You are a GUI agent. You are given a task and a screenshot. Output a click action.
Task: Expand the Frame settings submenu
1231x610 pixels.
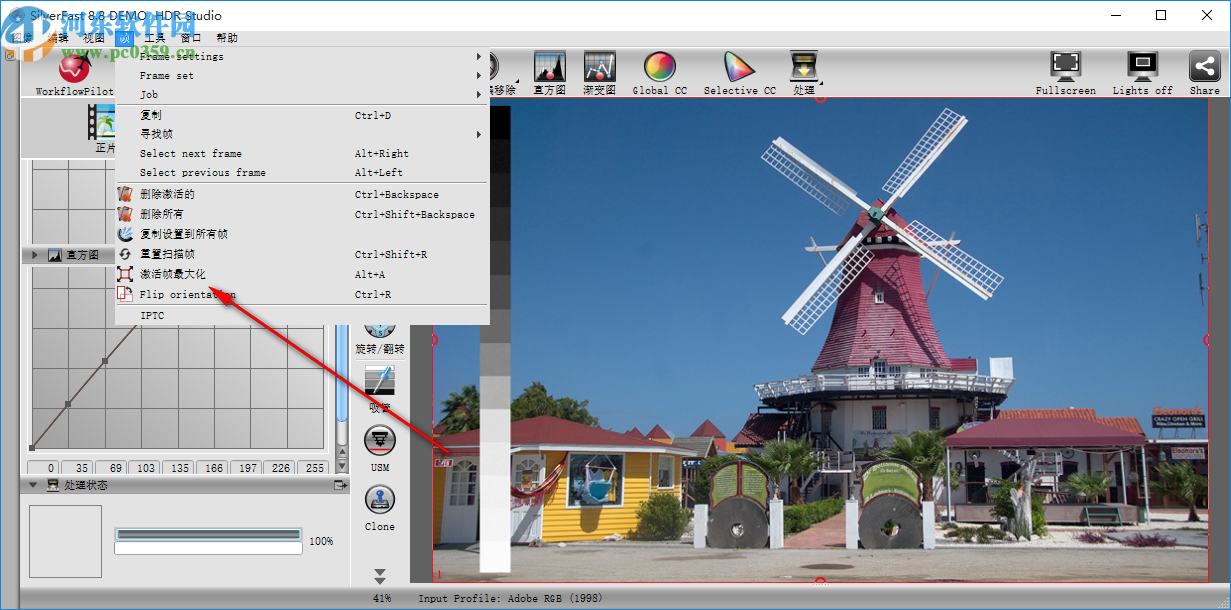coord(200,56)
